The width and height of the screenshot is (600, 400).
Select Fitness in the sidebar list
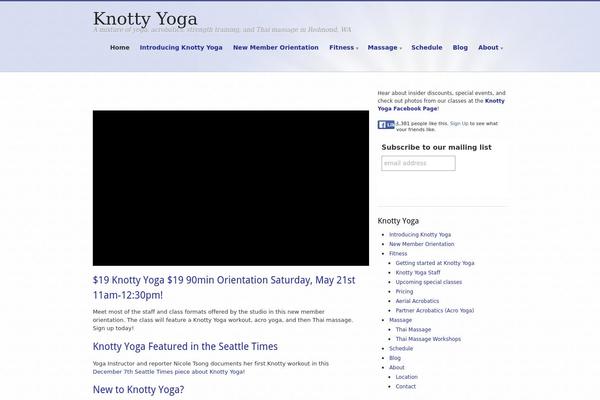coord(398,253)
